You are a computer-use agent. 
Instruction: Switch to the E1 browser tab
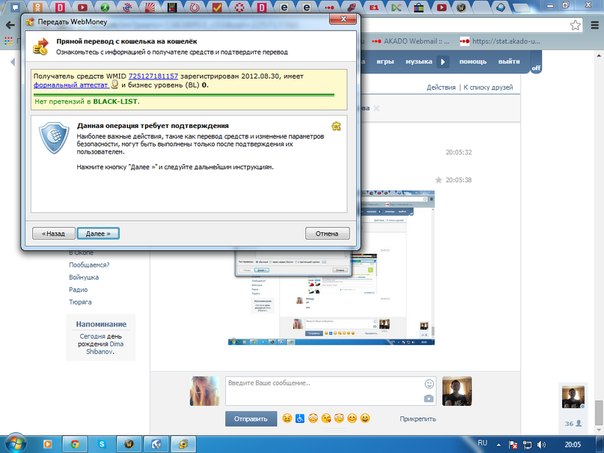(374, 7)
